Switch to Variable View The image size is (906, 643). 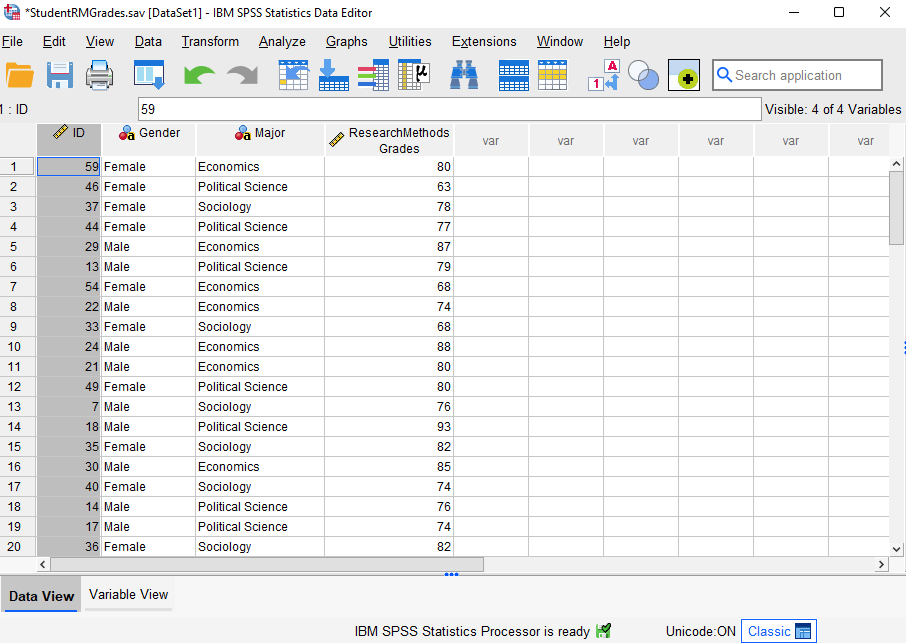127,595
